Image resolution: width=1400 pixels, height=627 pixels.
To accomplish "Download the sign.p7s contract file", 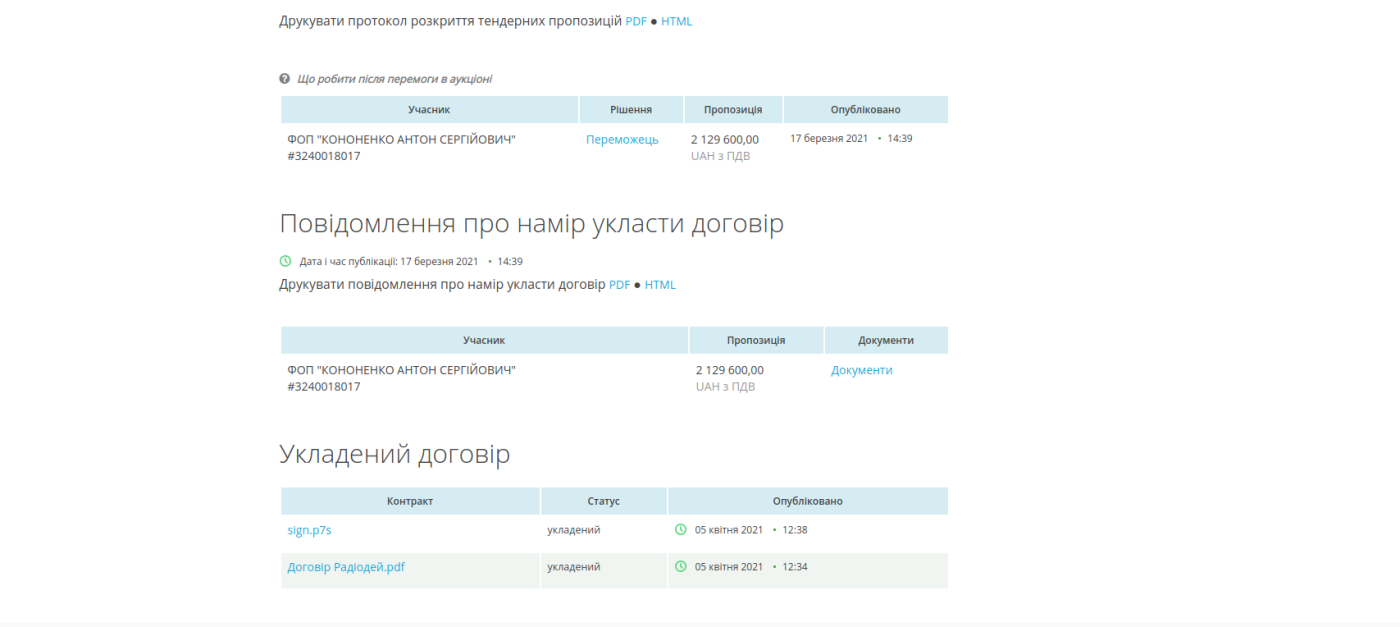I will tap(309, 530).
